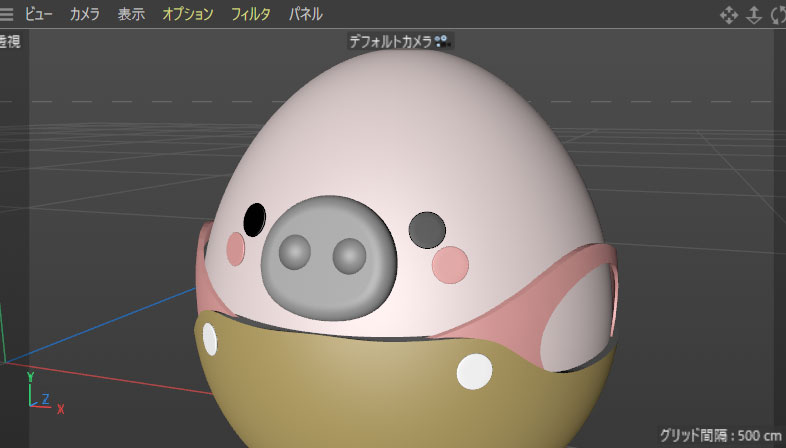Click the camera icon beside デフォルトカメラ
This screenshot has height=448, width=786.
tap(444, 42)
